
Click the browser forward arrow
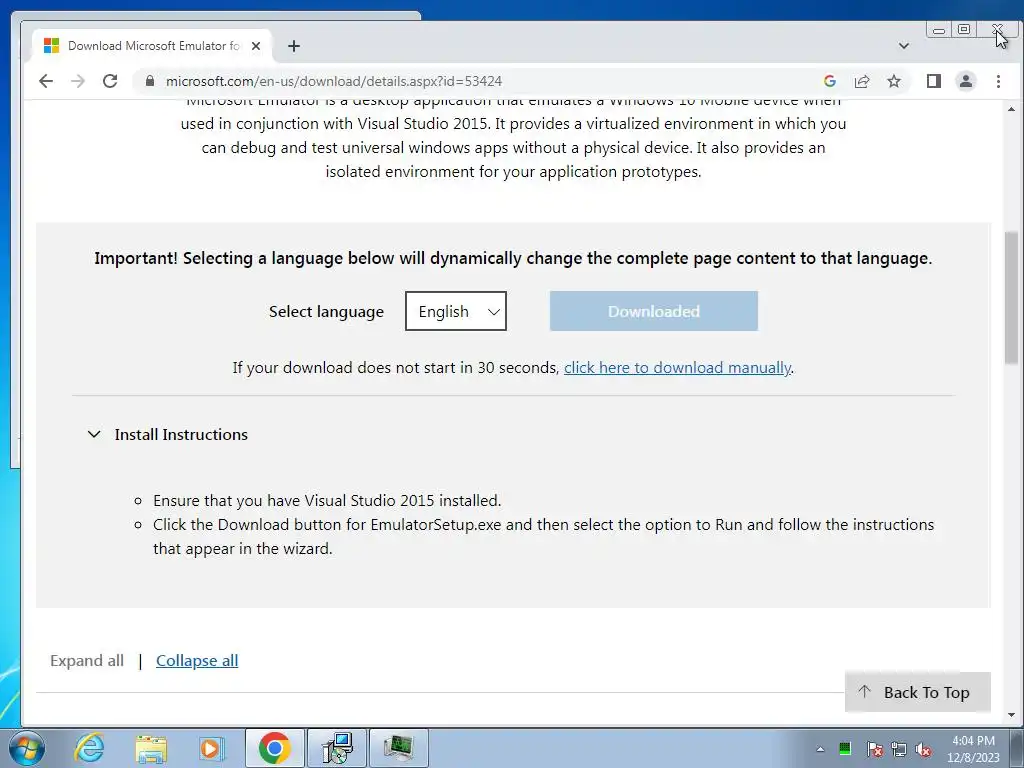[x=78, y=81]
